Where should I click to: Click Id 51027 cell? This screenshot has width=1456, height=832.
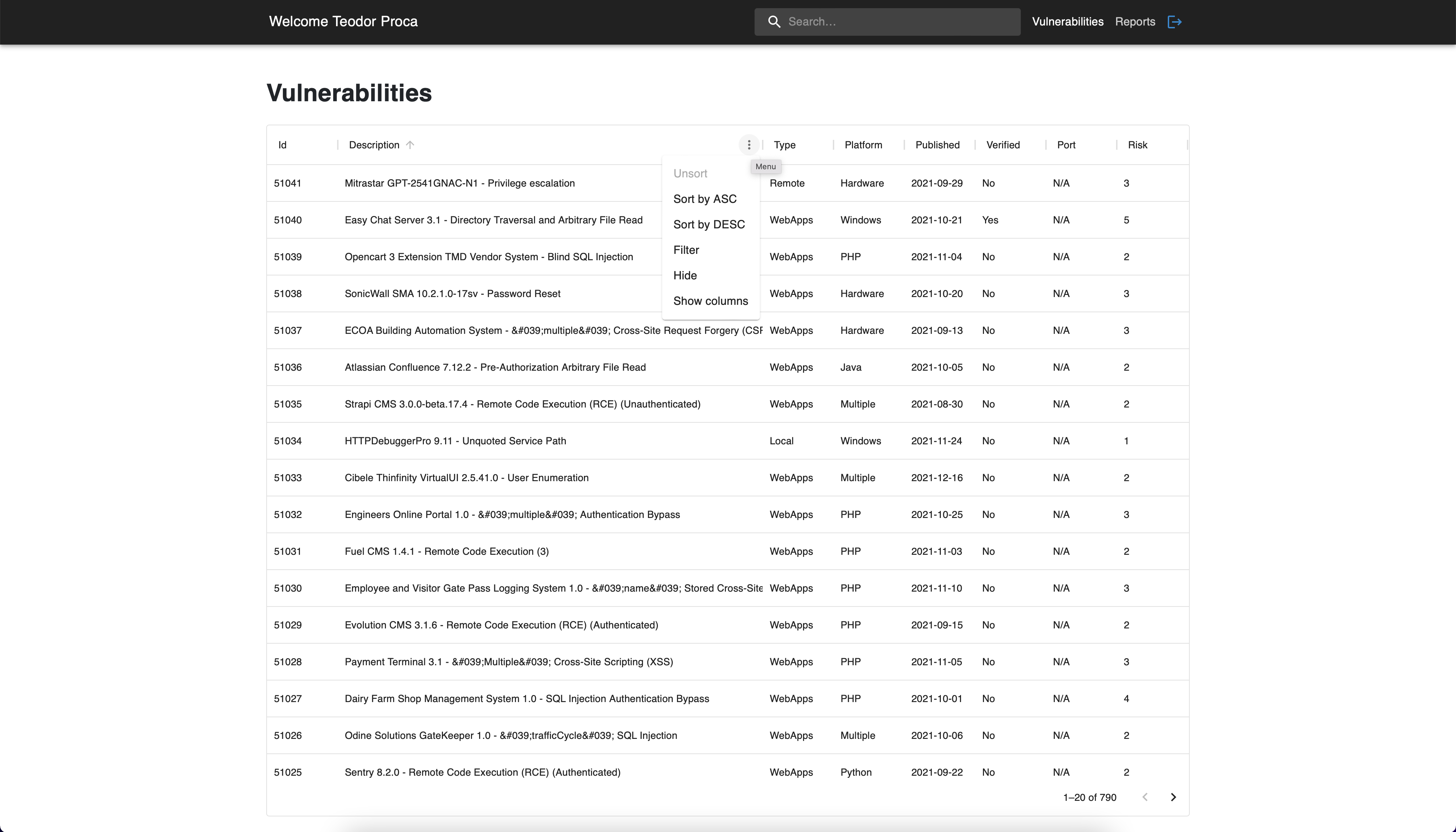[x=288, y=698]
